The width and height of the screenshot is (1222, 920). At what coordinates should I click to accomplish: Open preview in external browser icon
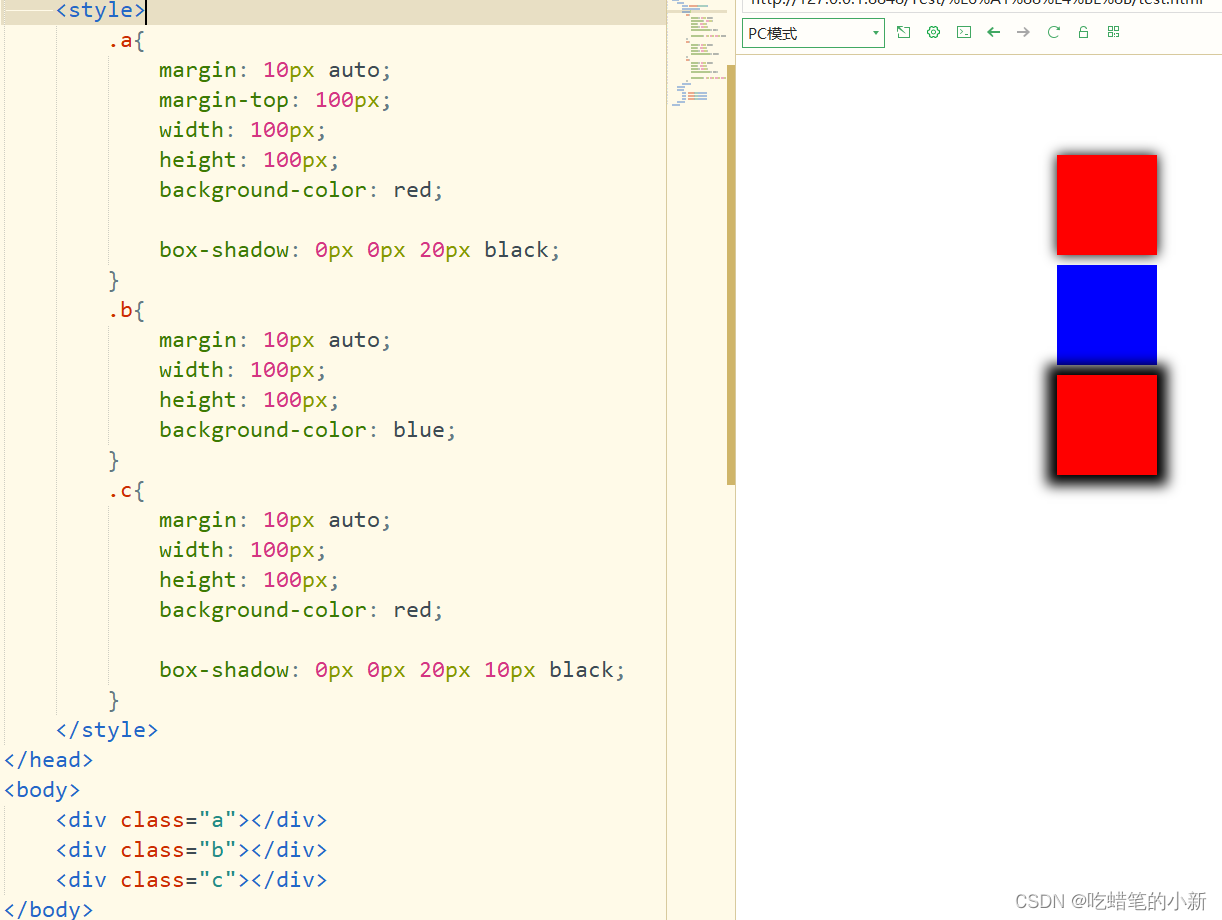coord(903,32)
